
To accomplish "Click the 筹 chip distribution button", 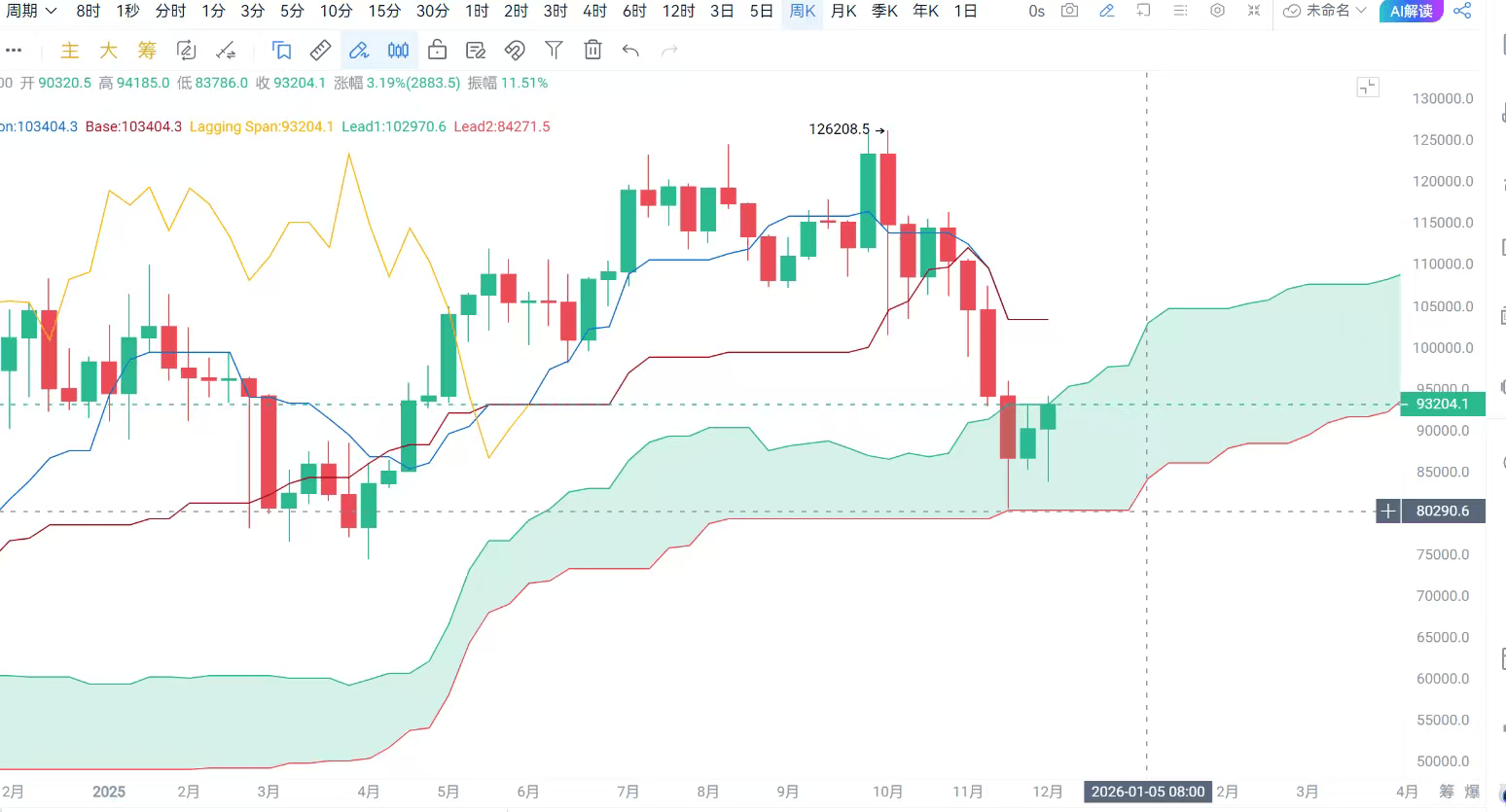I will coord(147,51).
